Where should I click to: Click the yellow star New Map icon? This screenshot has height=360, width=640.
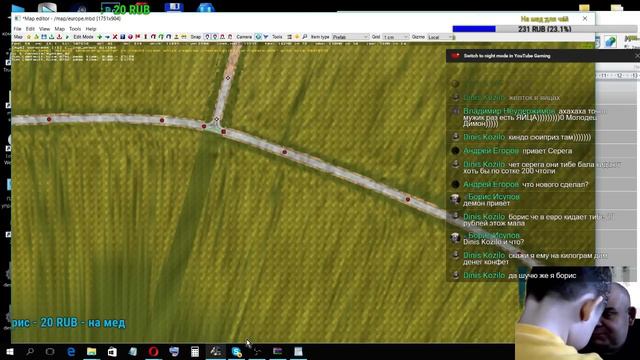(x=29, y=37)
